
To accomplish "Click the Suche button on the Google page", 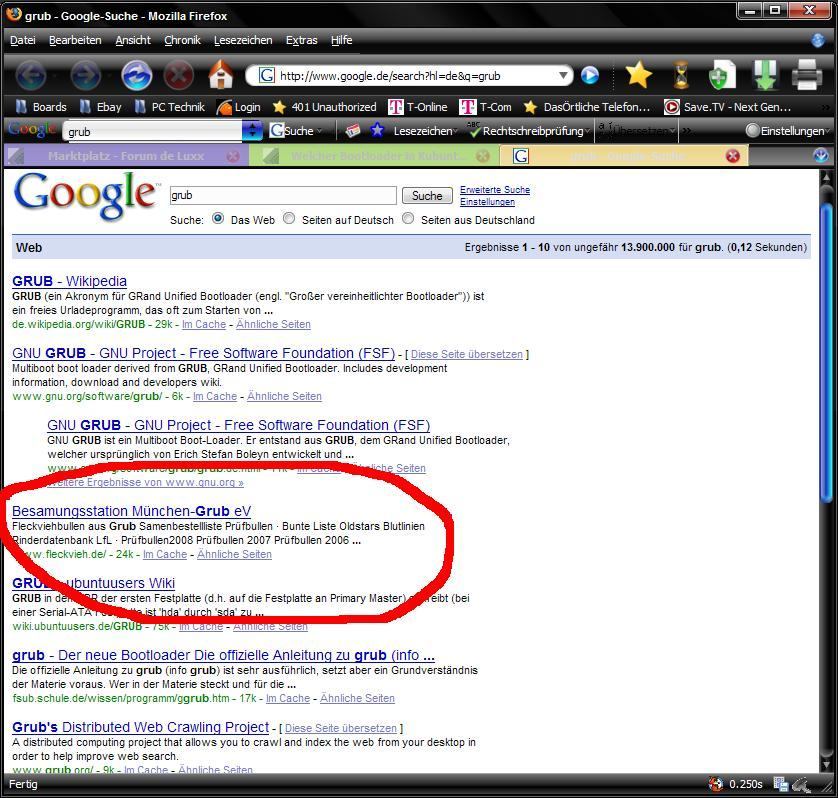I will point(427,196).
